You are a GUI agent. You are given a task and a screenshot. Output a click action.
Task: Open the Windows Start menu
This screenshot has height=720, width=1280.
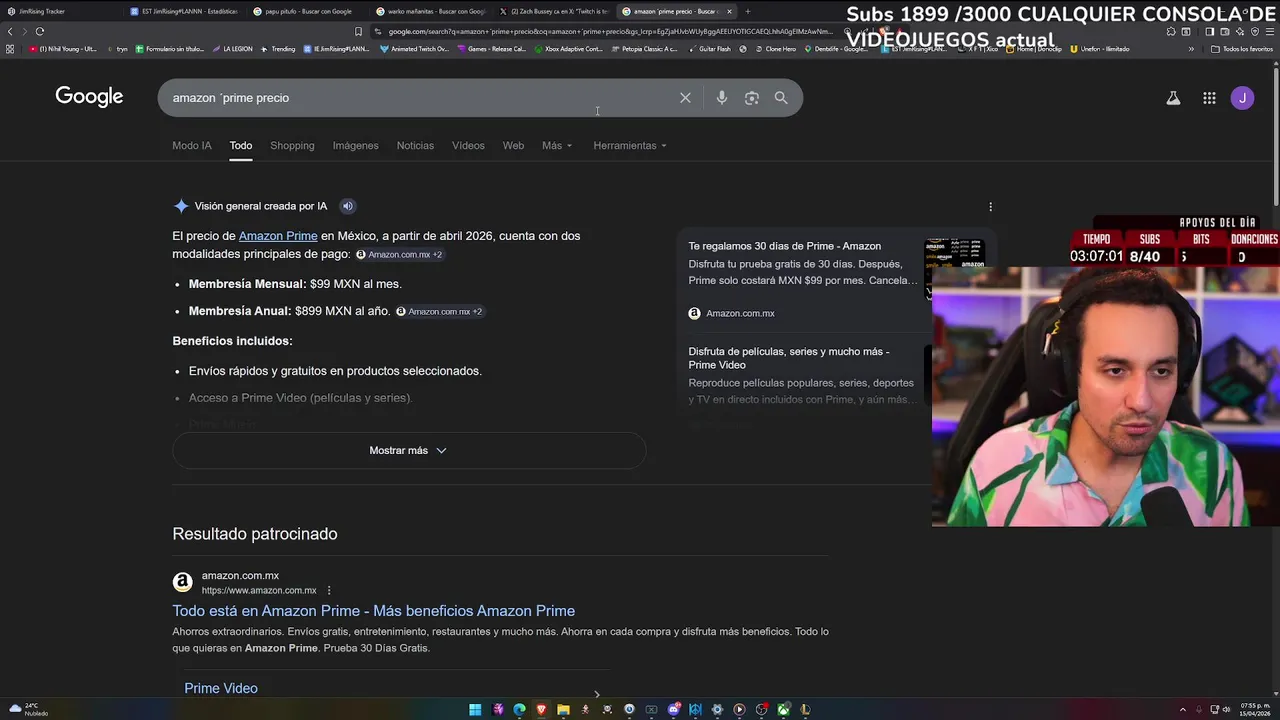pos(475,710)
